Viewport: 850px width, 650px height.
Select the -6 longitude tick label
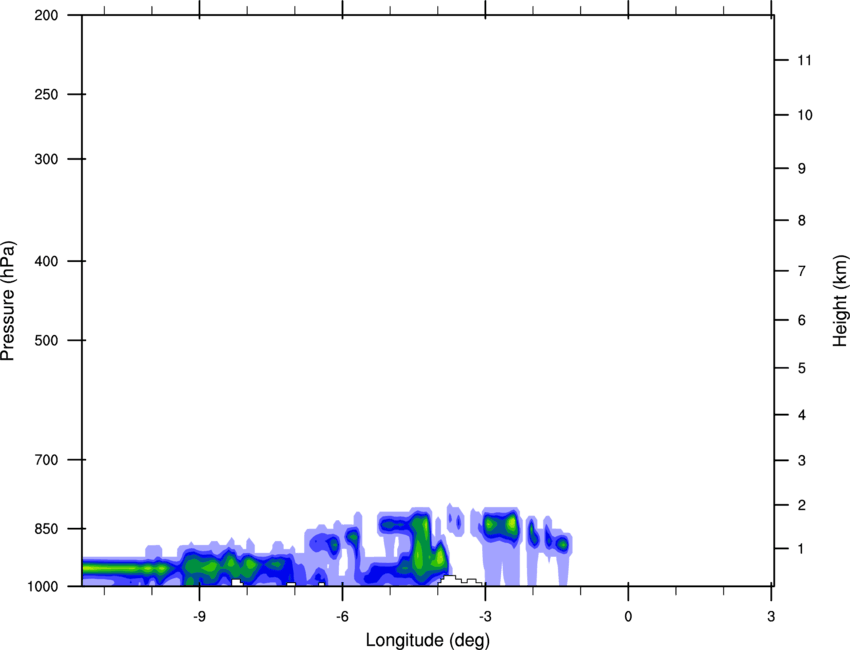pos(342,614)
